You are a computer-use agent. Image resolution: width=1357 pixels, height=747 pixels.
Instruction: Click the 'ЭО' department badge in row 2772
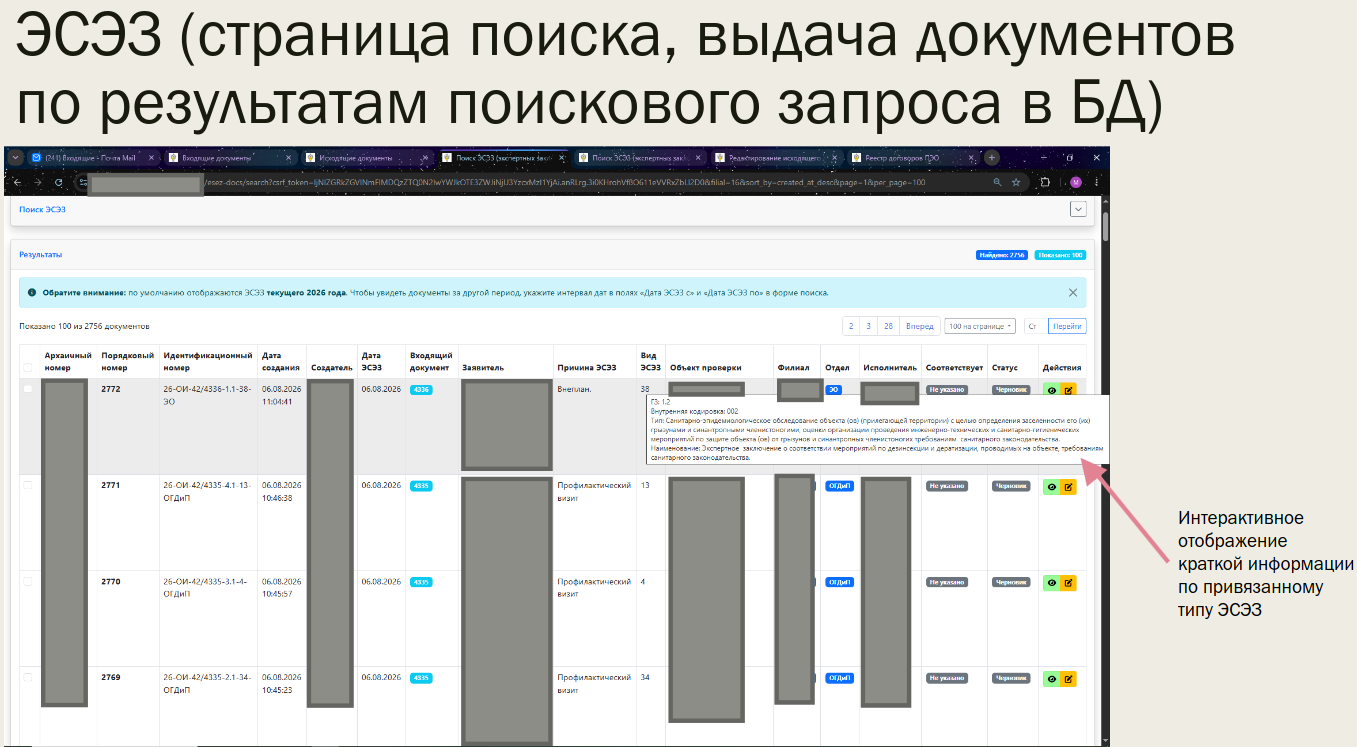click(x=834, y=390)
